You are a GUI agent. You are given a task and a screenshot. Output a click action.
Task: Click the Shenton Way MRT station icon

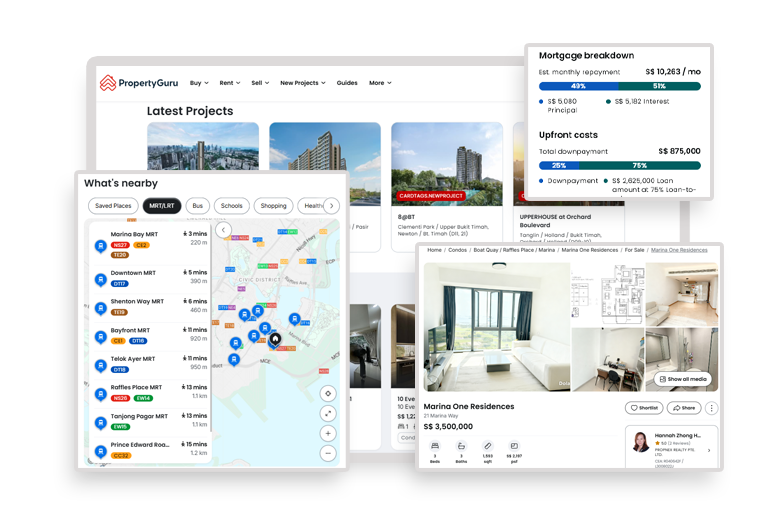tap(100, 309)
